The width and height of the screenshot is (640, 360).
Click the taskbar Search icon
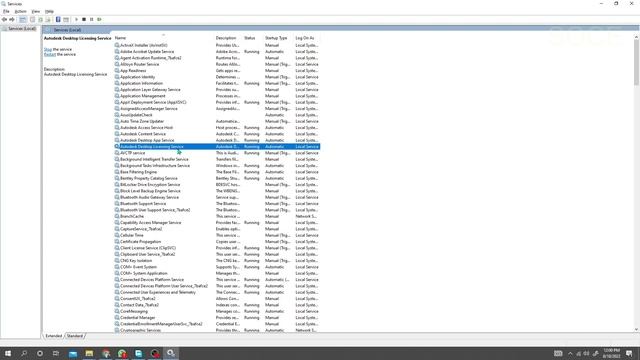tap(24, 353)
